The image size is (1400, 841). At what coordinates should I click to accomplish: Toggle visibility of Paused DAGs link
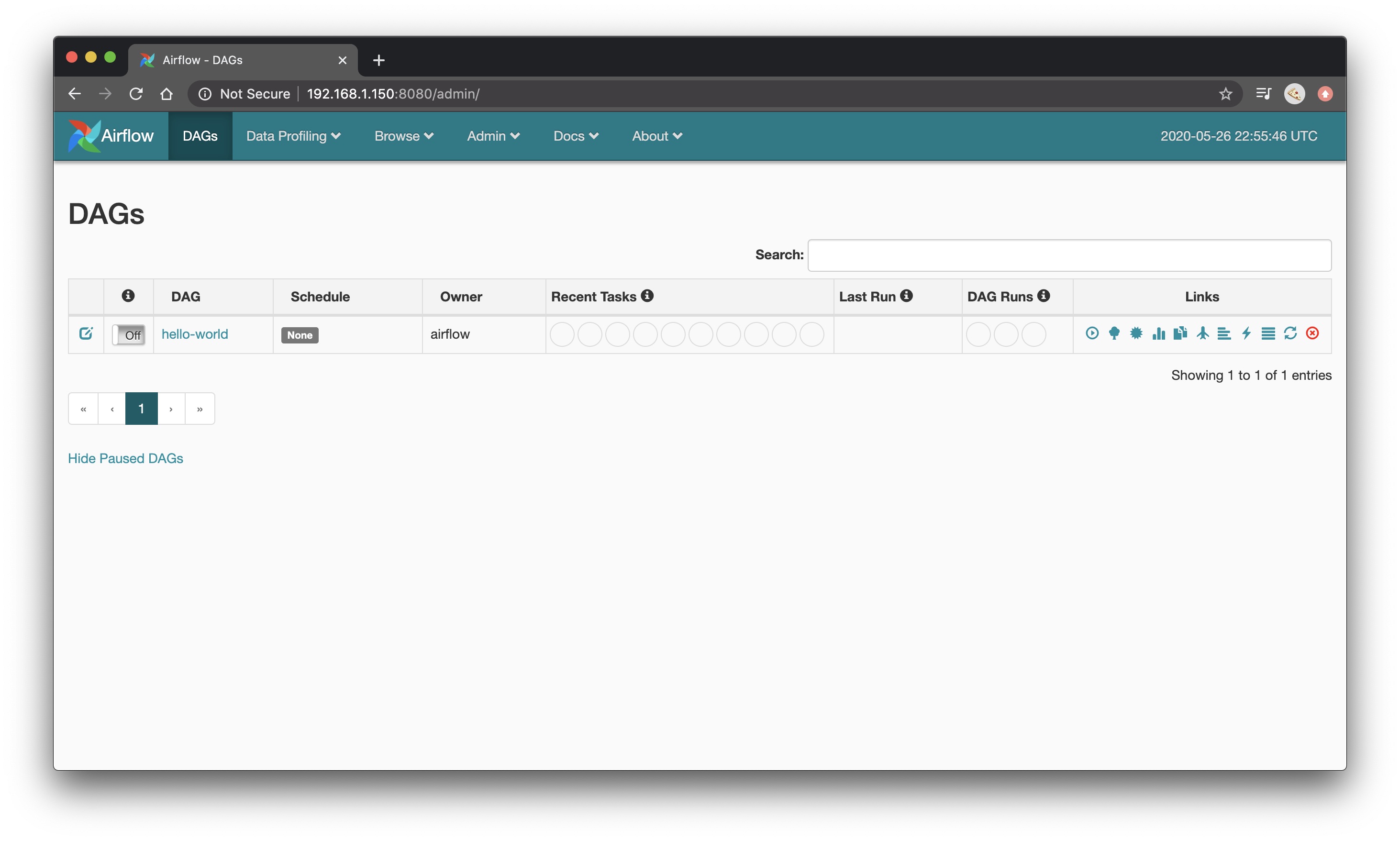[x=125, y=458]
